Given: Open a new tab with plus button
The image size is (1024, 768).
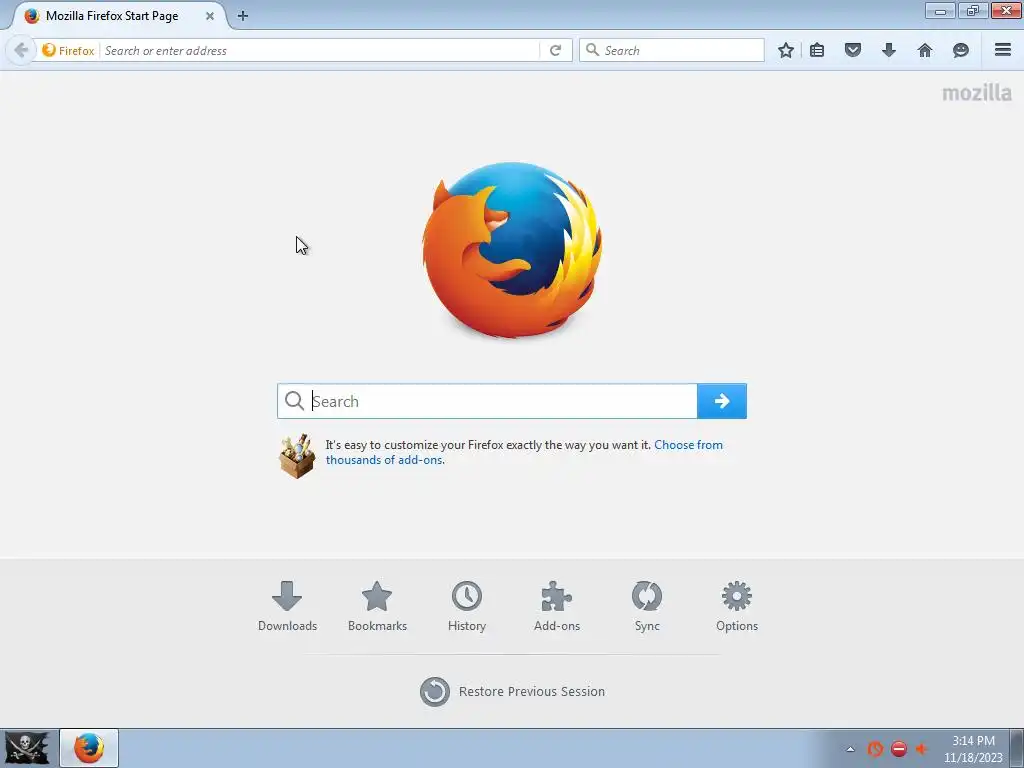Looking at the screenshot, I should pyautogui.click(x=242, y=16).
